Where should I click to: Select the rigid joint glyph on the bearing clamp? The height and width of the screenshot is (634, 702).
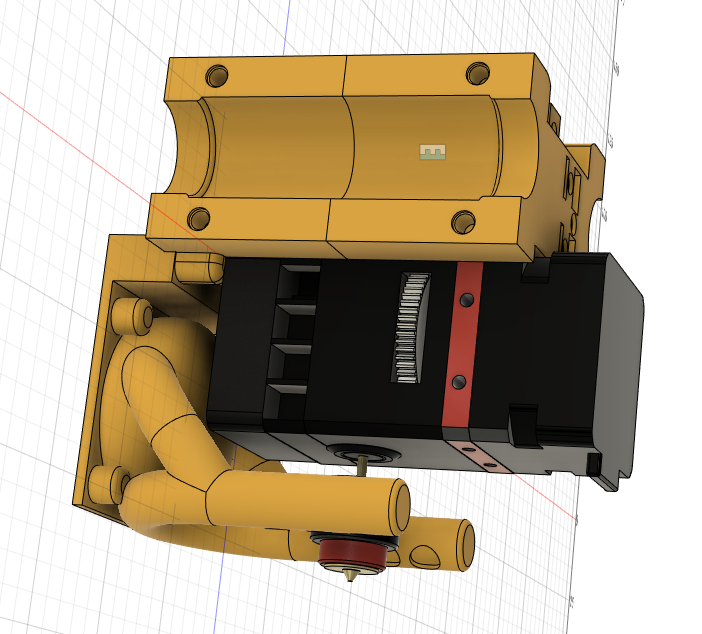pyautogui.click(x=432, y=152)
